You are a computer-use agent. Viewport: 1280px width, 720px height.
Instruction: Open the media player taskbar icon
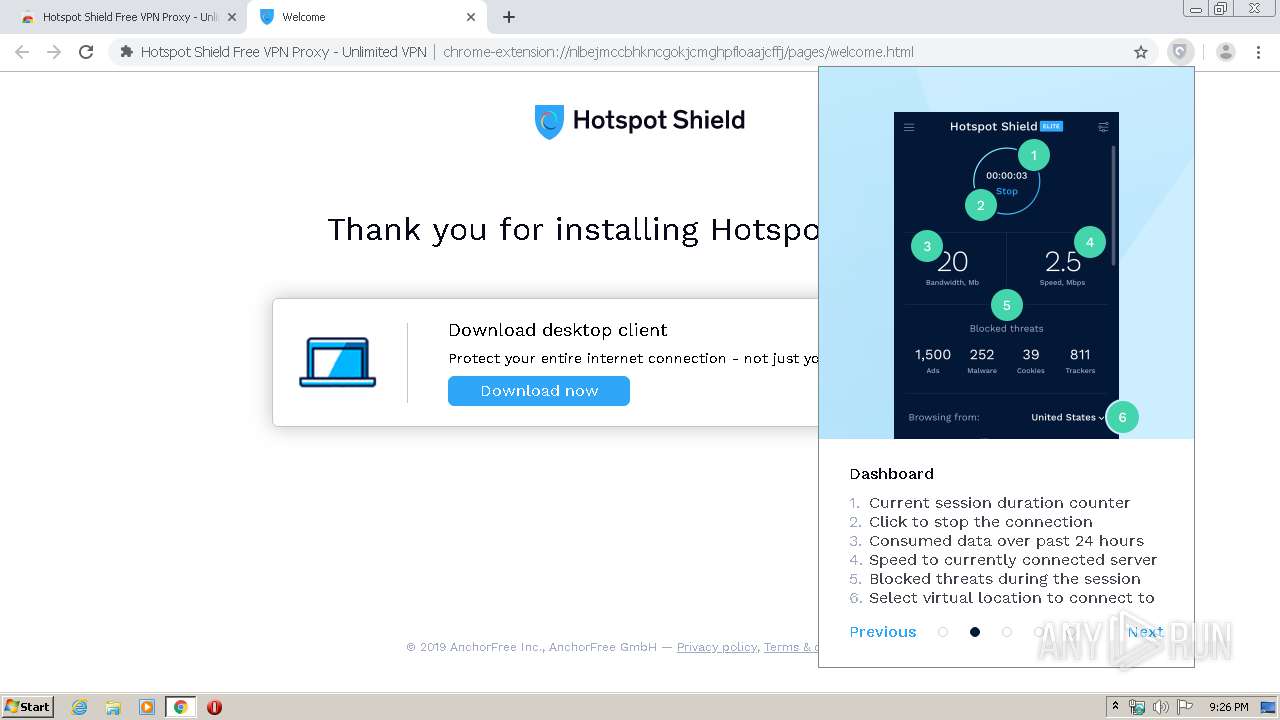click(147, 707)
